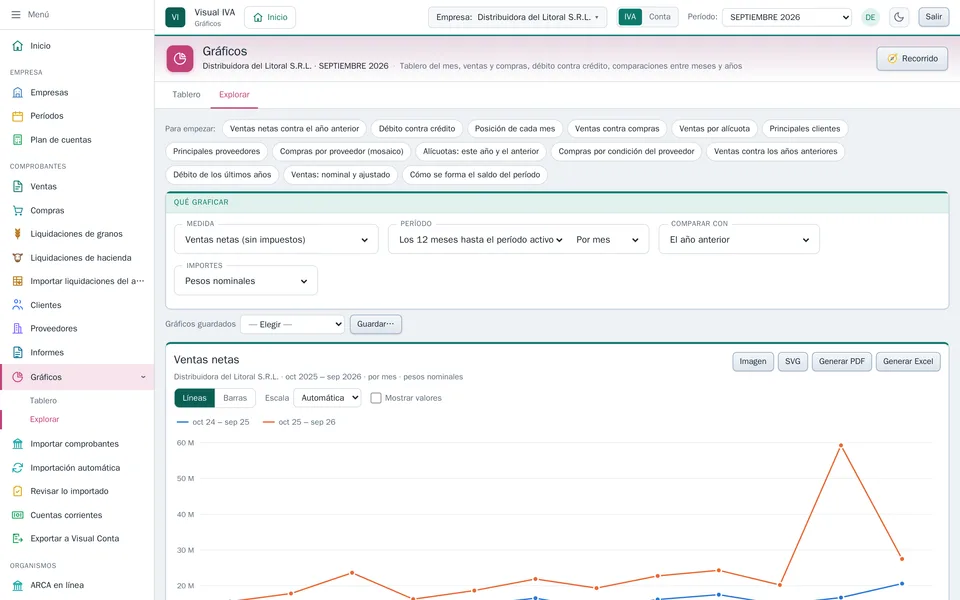Click the Exportar a Visual Conta icon
Screen dimensions: 960x600
click(x=18, y=539)
